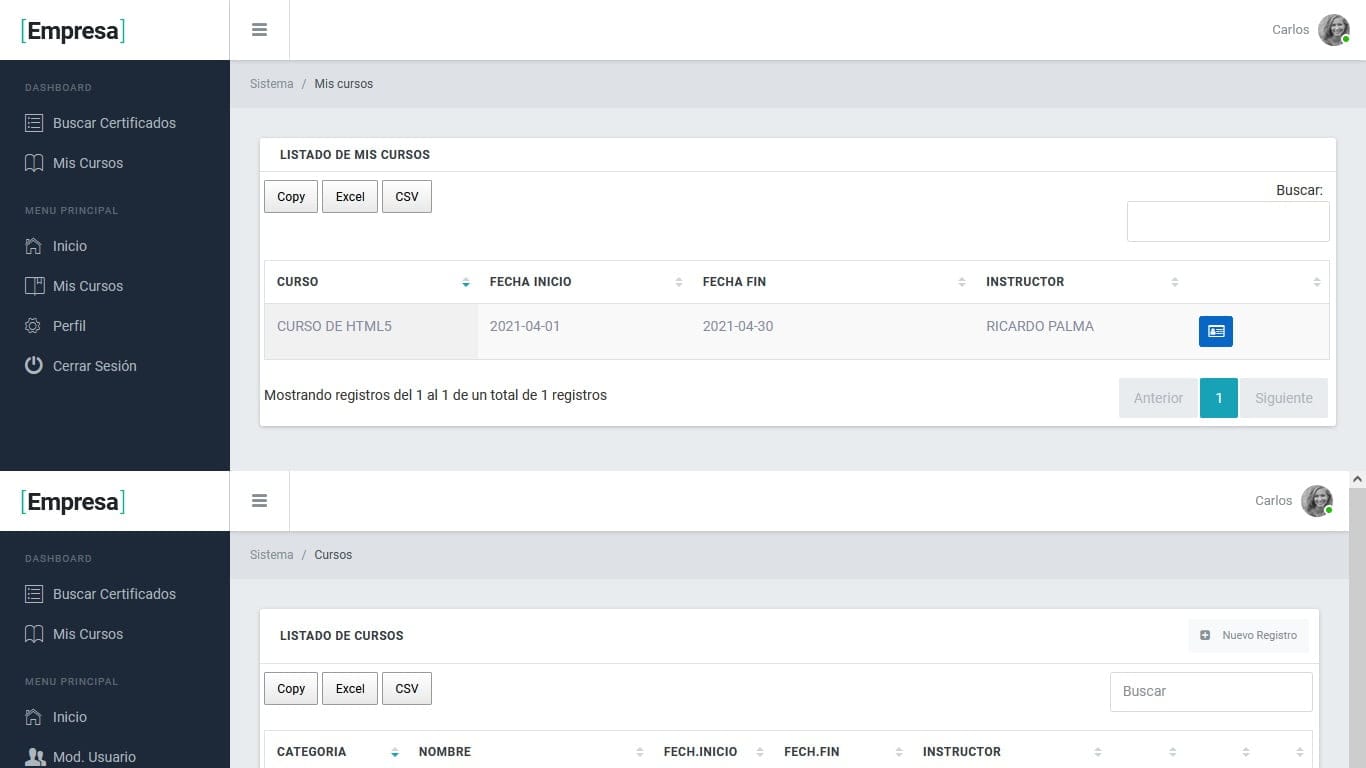Sort table by the CURSO column arrows

point(466,282)
